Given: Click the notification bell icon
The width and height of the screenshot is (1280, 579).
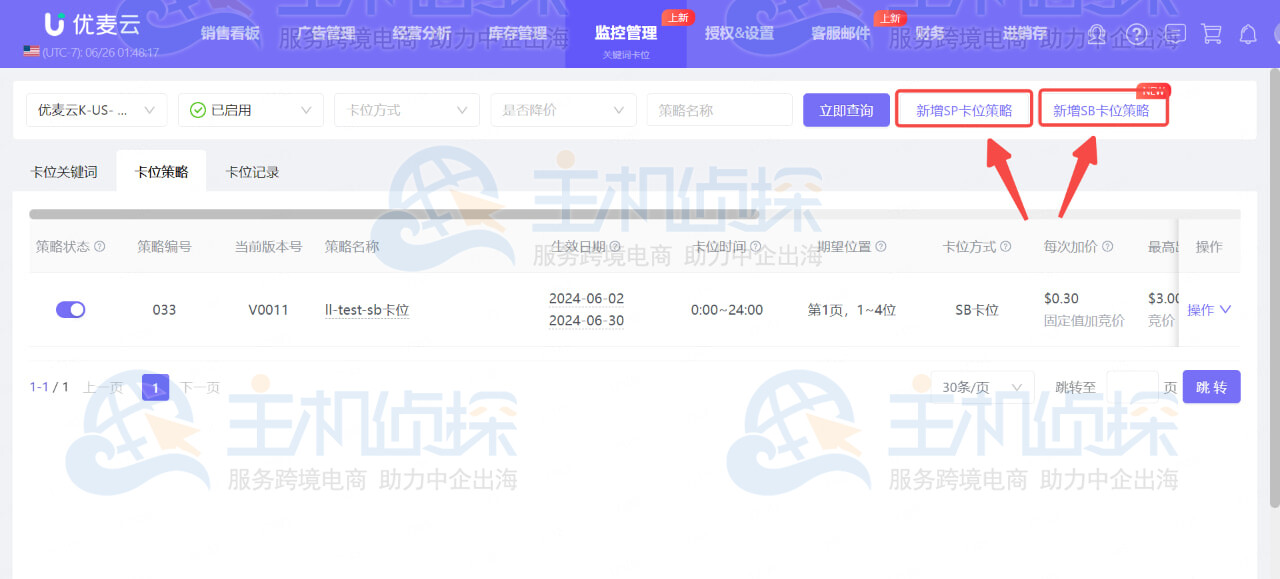Looking at the screenshot, I should [1248, 34].
